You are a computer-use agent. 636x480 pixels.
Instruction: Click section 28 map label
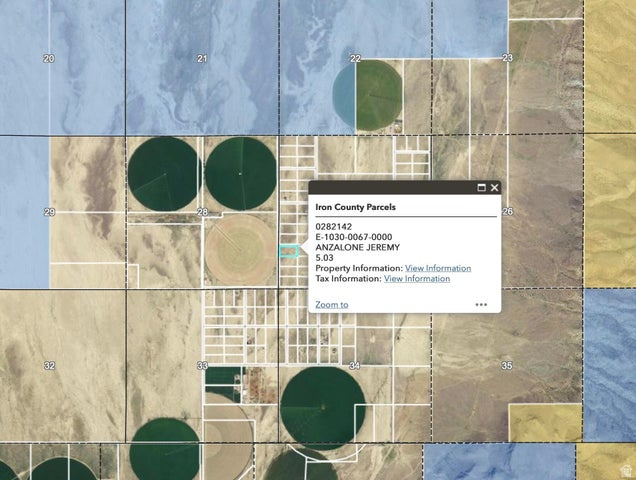tap(202, 212)
